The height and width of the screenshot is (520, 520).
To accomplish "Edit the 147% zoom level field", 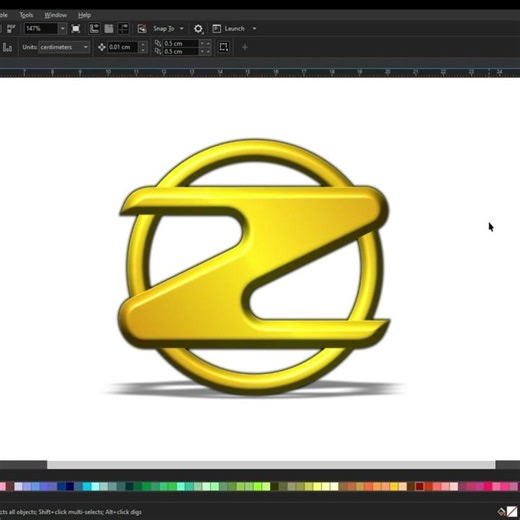I will (41, 29).
